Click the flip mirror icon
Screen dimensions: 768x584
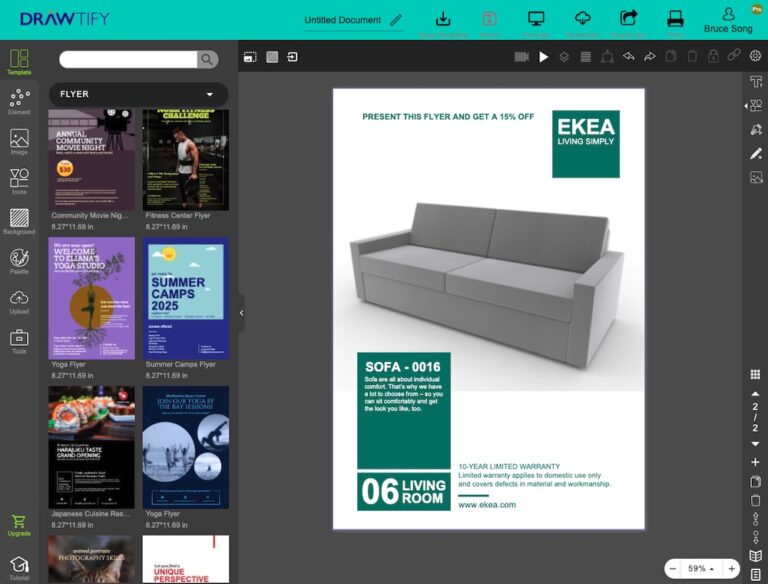click(607, 57)
